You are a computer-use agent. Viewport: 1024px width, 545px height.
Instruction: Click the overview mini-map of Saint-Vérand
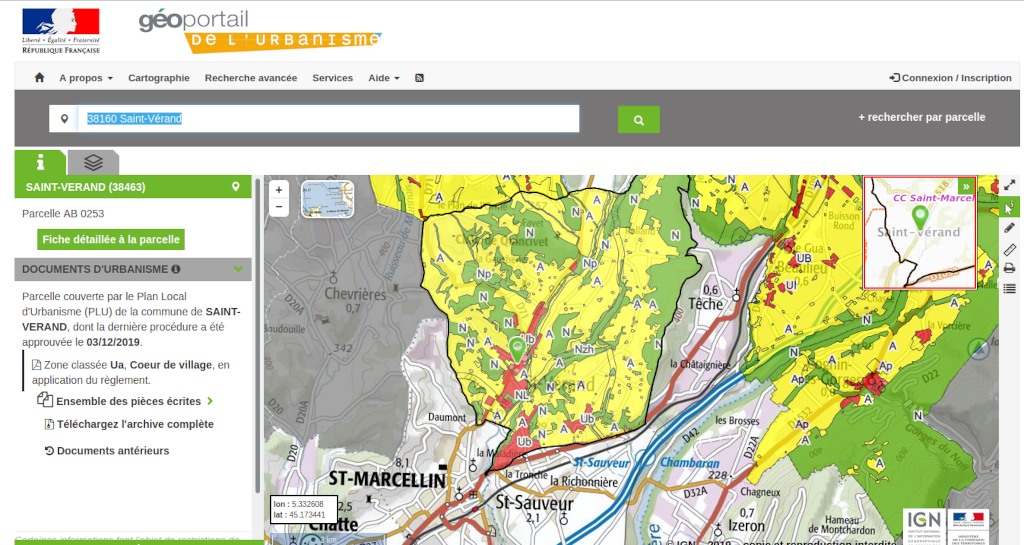tap(920, 232)
